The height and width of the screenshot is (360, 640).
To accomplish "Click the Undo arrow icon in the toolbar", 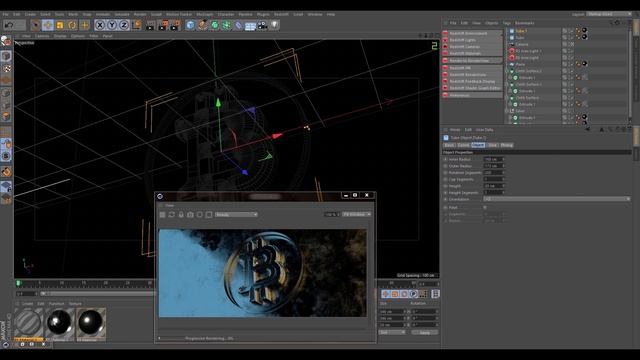I will [9, 25].
